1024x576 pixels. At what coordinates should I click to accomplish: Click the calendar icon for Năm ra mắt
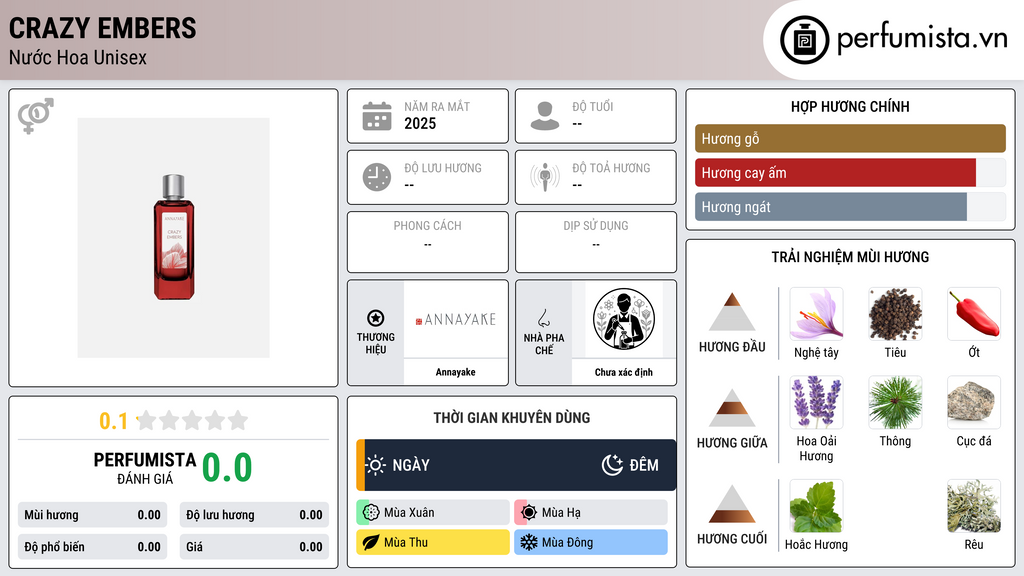[x=377, y=116]
